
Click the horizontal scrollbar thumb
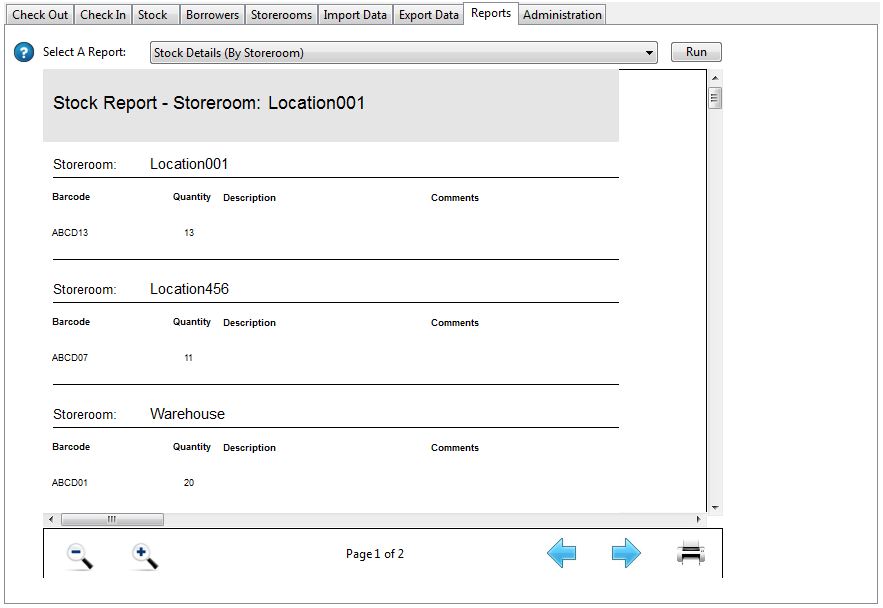click(112, 520)
